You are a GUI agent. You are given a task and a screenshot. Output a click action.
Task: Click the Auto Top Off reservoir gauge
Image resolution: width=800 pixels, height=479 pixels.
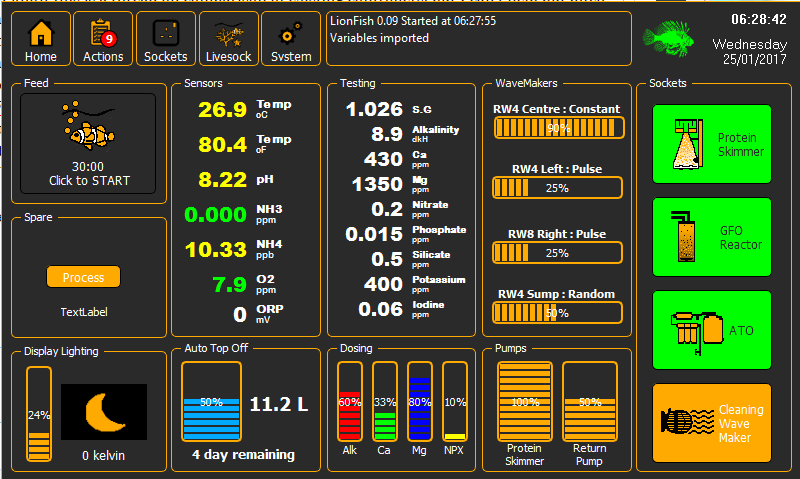(x=211, y=401)
